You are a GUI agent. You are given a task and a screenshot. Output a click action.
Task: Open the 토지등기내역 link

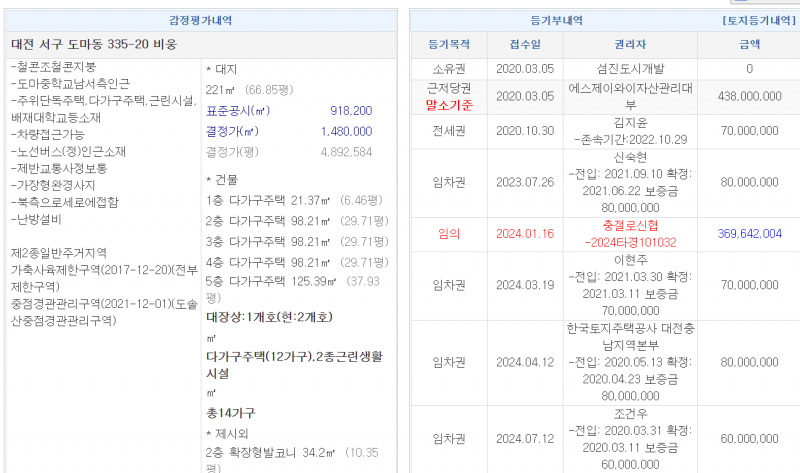click(x=759, y=20)
